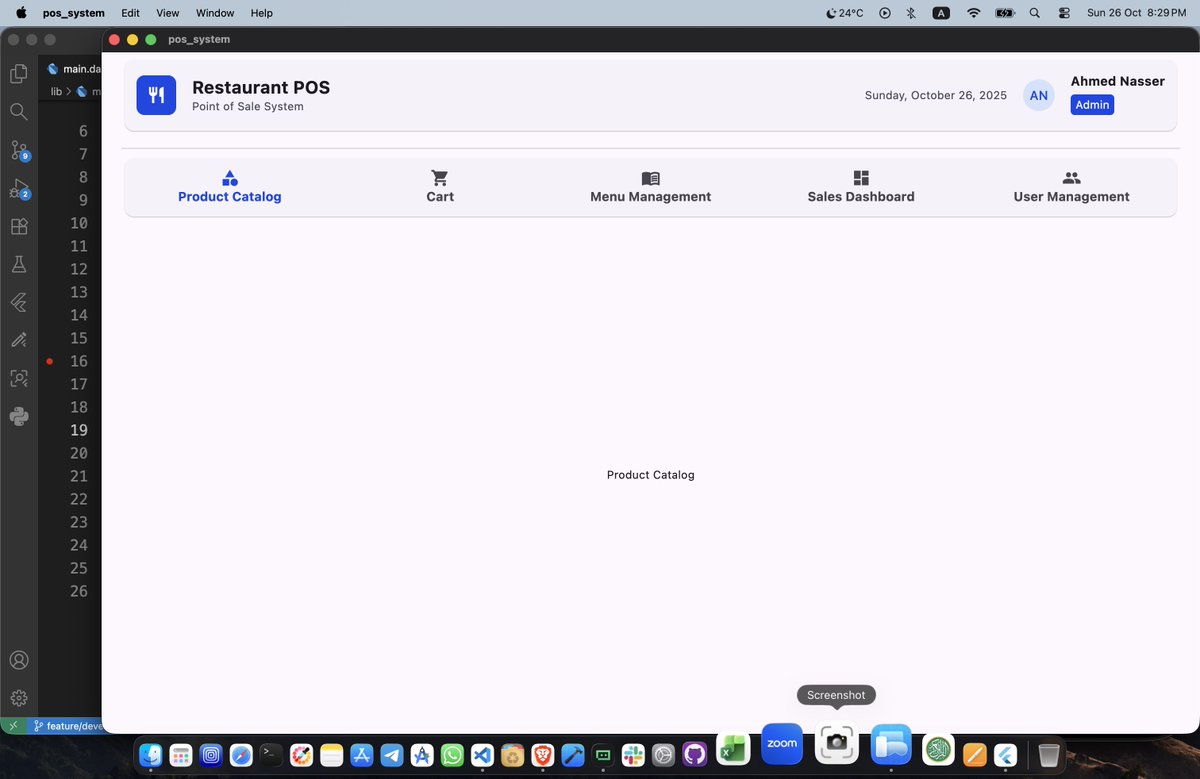The image size is (1200, 779).
Task: Open the Flutter app icon in the Dock
Action: pos(1006,755)
